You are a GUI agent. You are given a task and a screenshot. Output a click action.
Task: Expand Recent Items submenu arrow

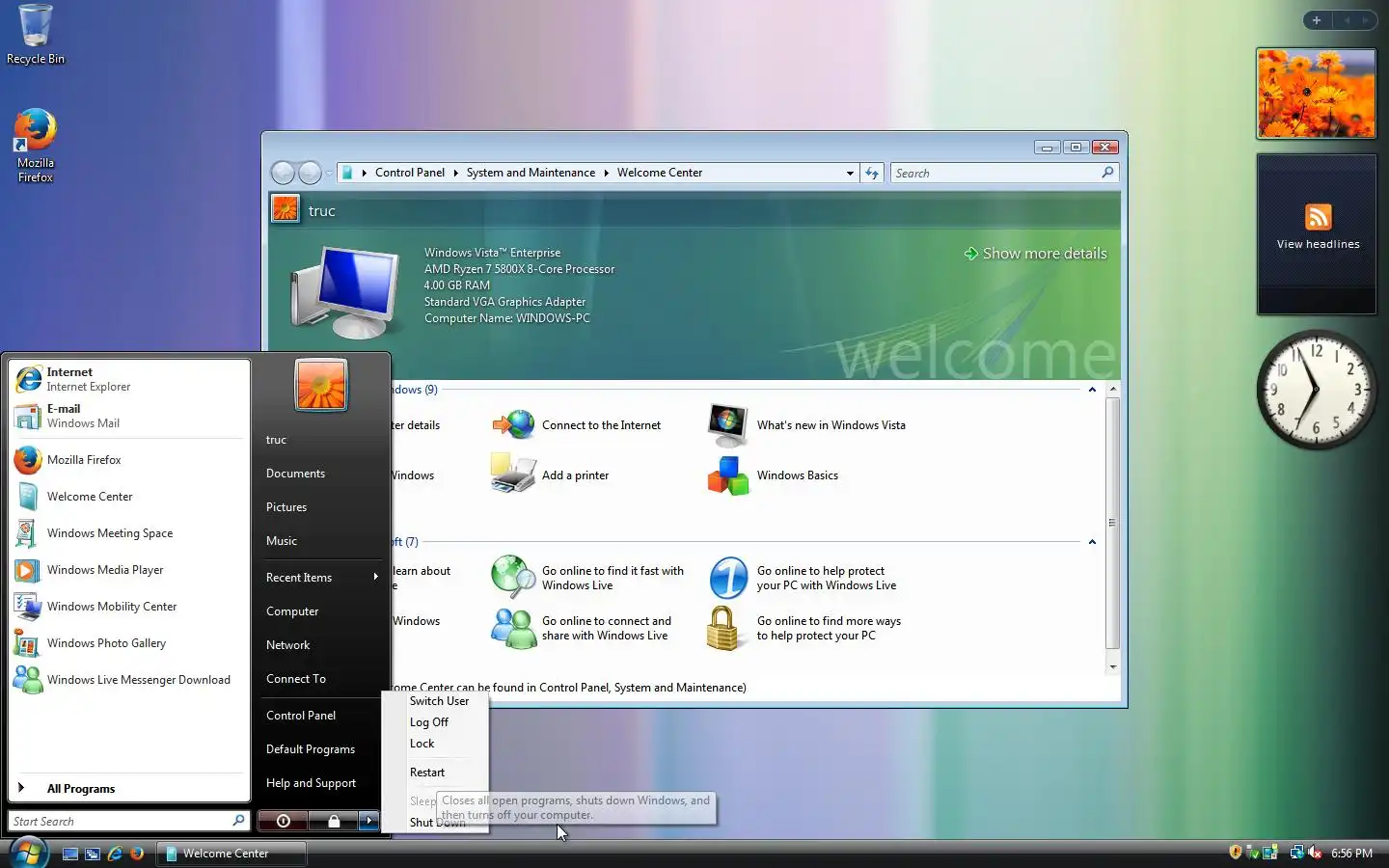(375, 577)
